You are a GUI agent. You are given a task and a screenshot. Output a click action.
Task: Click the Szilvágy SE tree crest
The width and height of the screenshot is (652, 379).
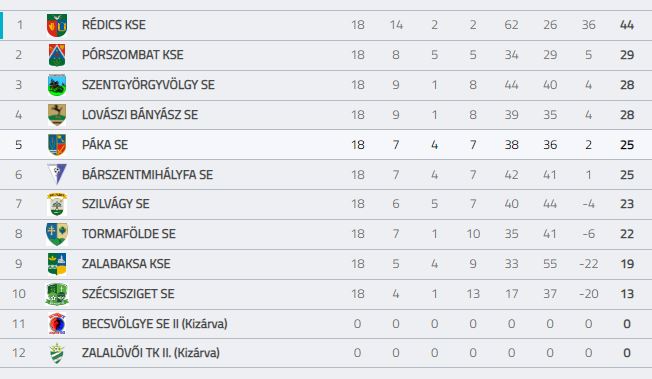point(57,204)
